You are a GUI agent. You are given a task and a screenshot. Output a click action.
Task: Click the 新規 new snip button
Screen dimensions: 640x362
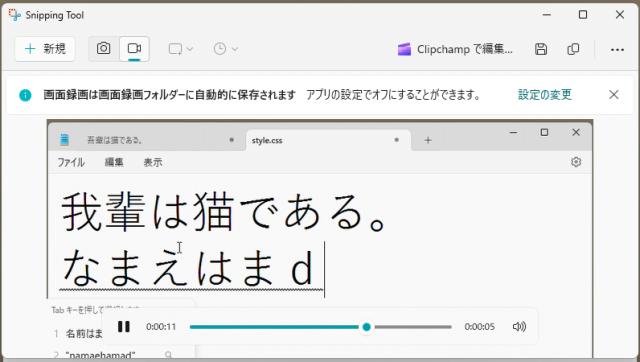[45, 49]
